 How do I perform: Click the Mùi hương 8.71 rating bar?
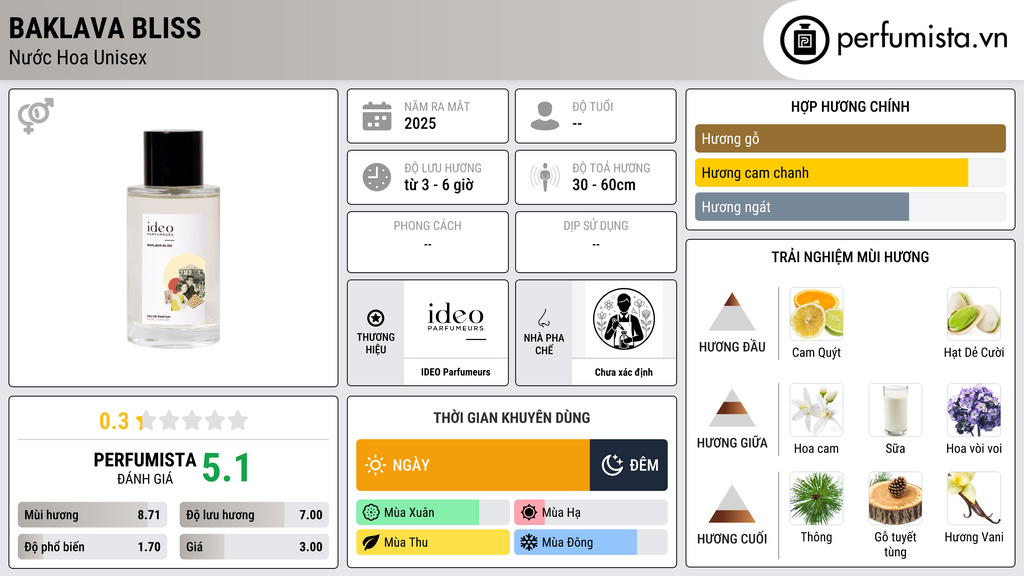click(92, 515)
